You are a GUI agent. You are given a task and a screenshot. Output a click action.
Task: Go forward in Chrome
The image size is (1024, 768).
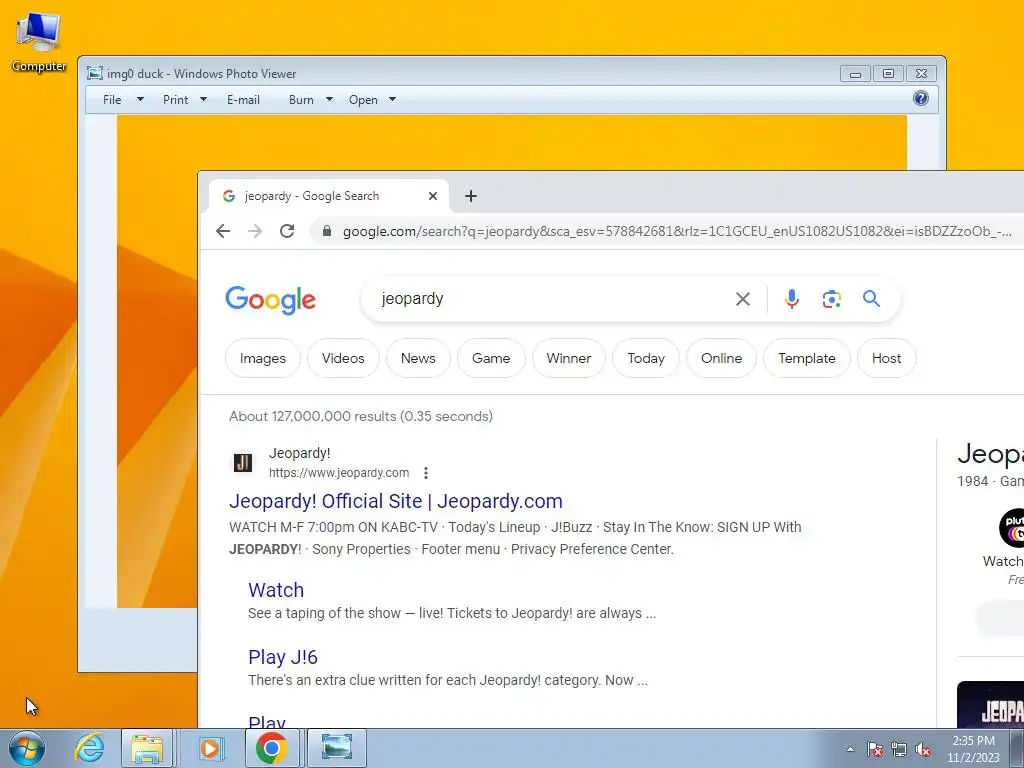255,231
